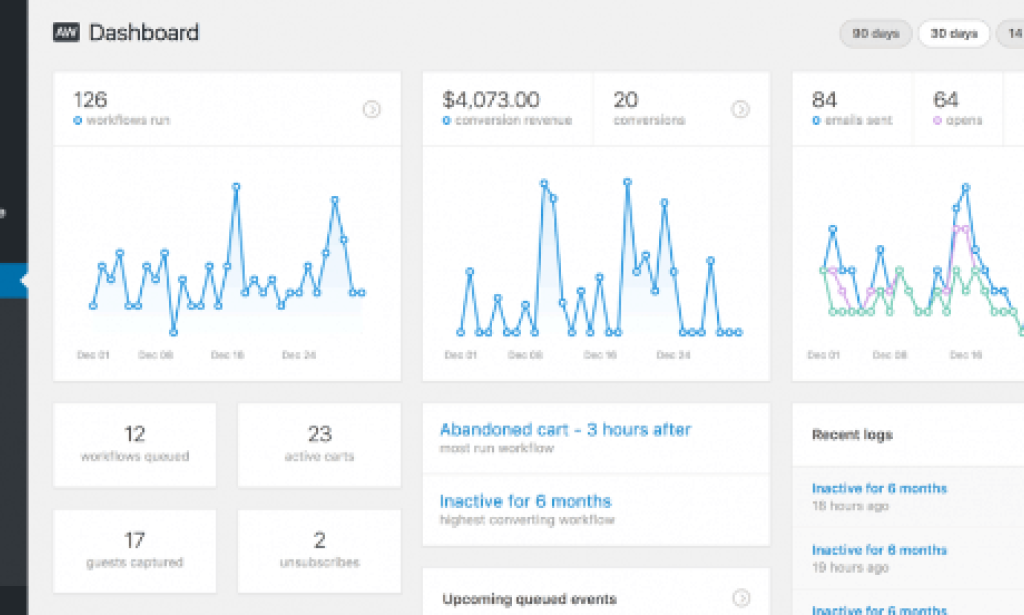This screenshot has height=615, width=1024.
Task: Open workflows run report arrow icon
Action: [372, 109]
